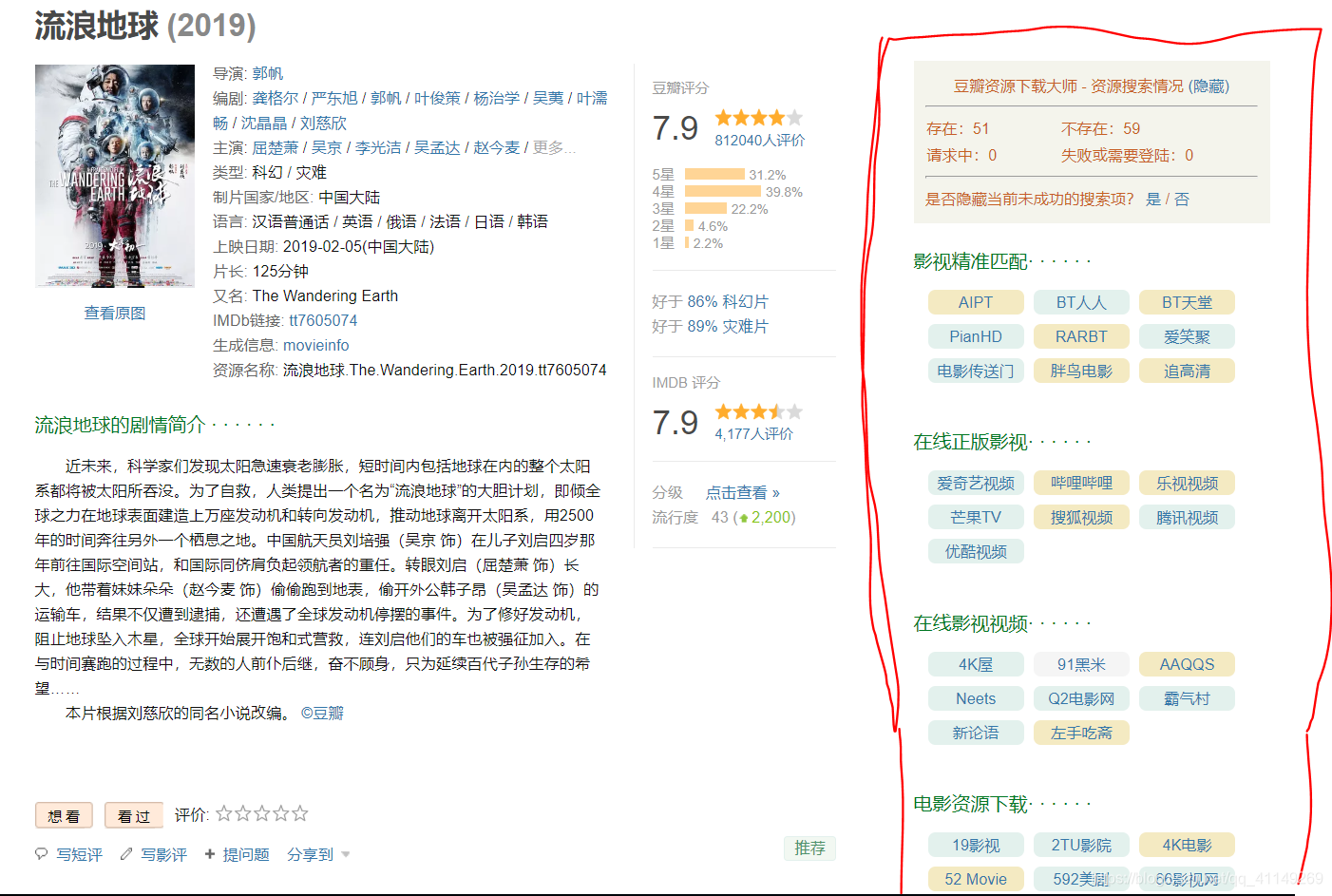Expand the 分享到 dropdown arrow
The width and height of the screenshot is (1332, 896).
[x=346, y=855]
